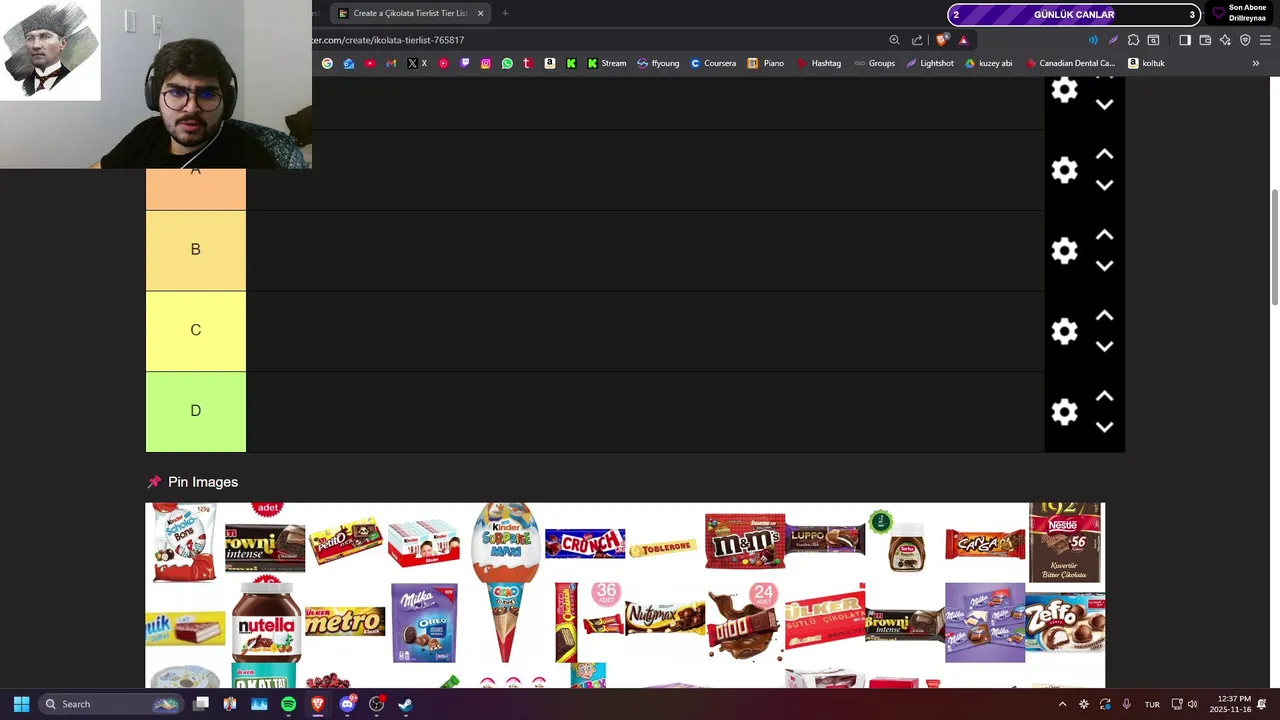
Task: Click the Brave Rewards triangle icon
Action: [x=963, y=40]
